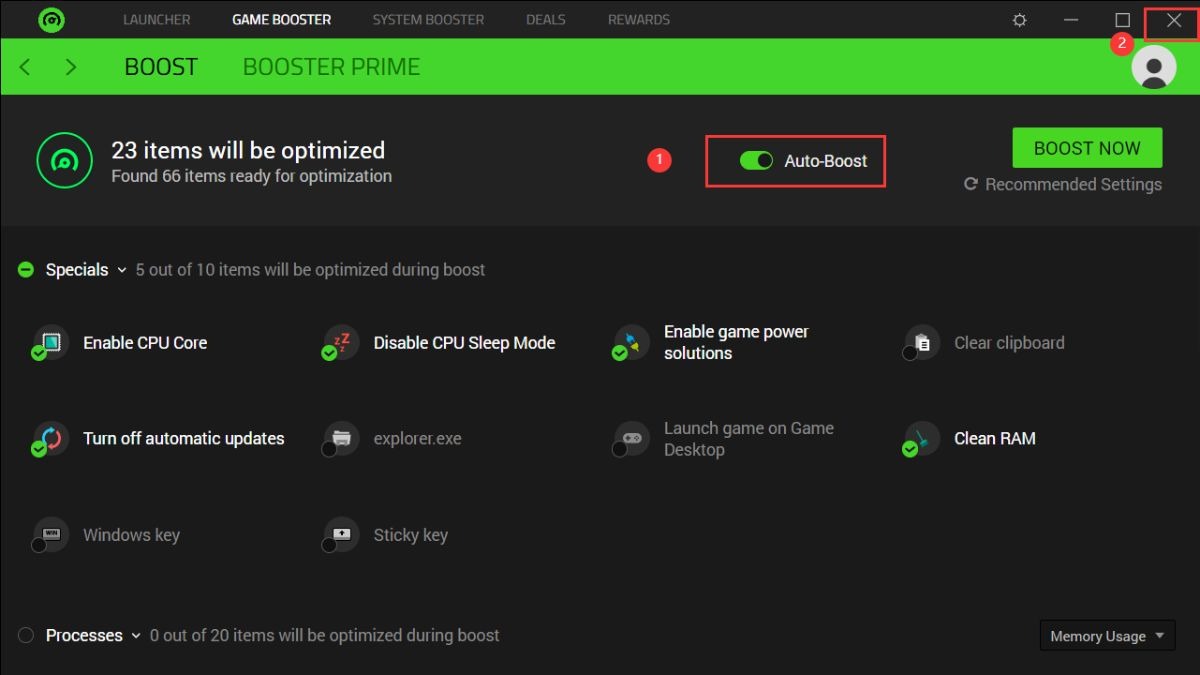This screenshot has height=675, width=1200.
Task: Select the GAME BOOSTER tab
Action: click(282, 19)
